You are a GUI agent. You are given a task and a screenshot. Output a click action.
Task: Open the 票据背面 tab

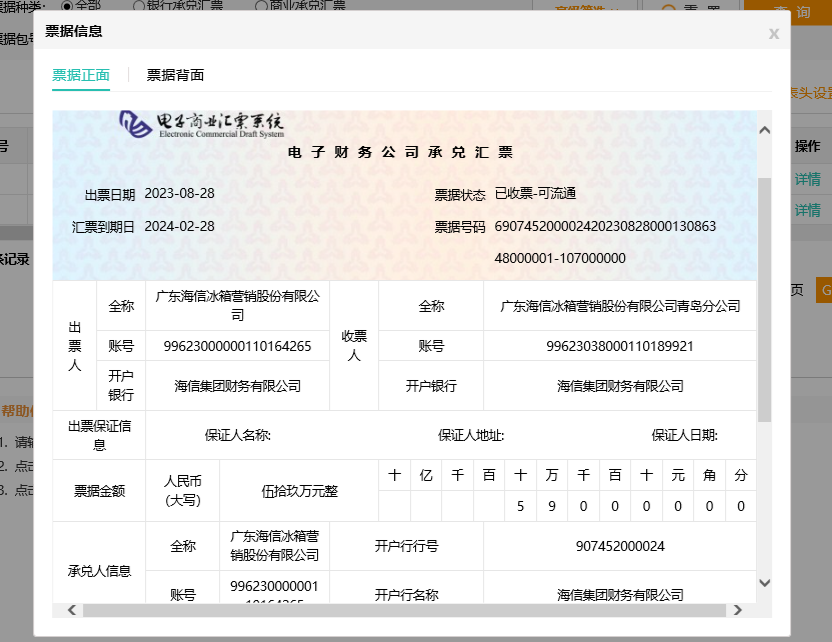click(x=175, y=75)
